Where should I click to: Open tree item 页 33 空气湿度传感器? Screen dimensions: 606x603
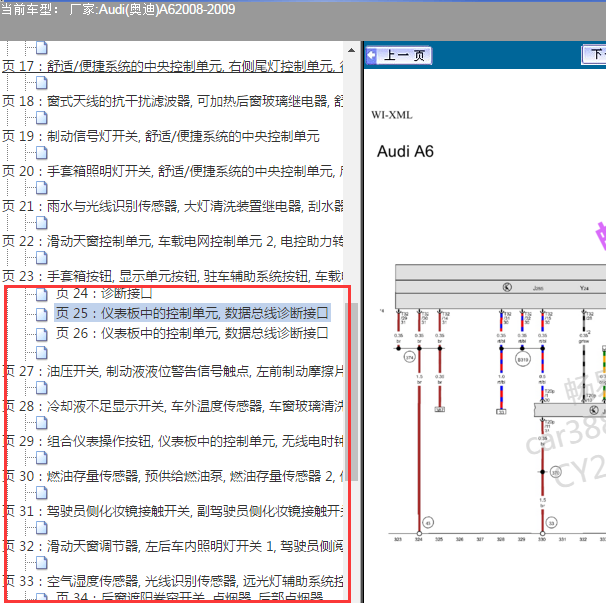tap(172, 581)
